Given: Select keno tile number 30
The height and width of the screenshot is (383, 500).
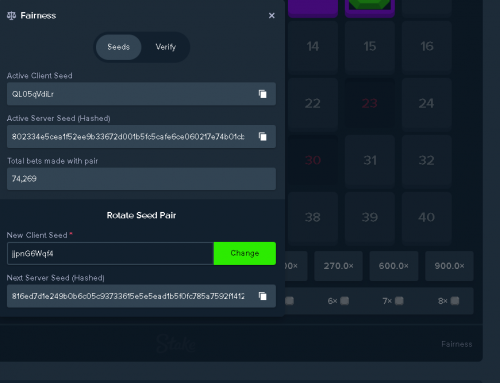Looking at the screenshot, I should click(x=313, y=161).
